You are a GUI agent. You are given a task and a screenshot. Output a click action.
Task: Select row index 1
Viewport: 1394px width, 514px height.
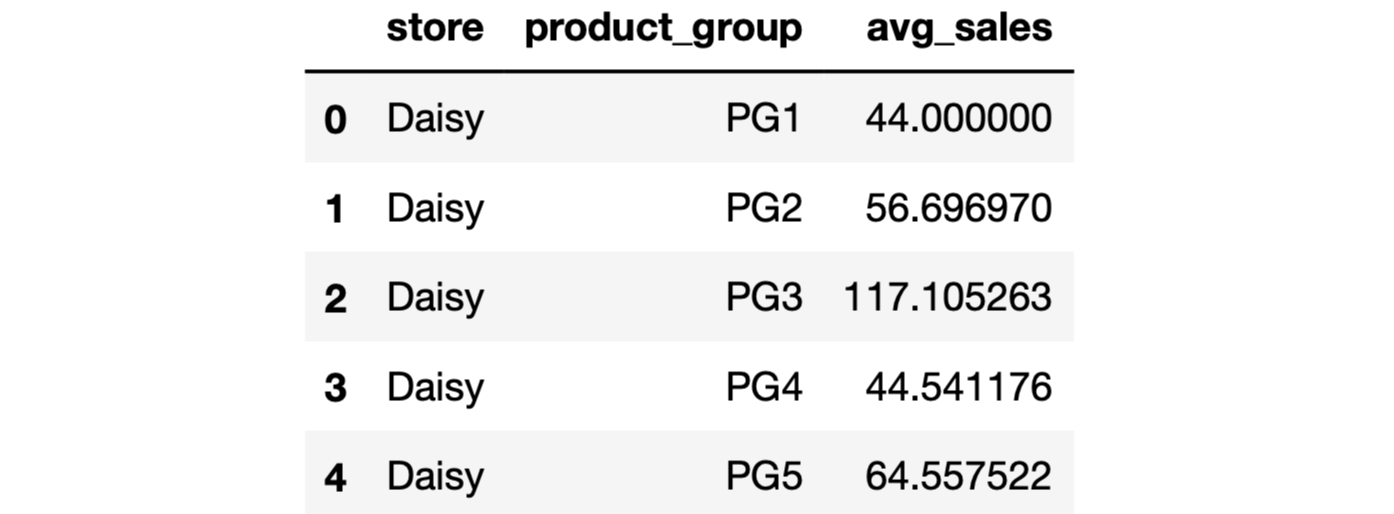[335, 209]
